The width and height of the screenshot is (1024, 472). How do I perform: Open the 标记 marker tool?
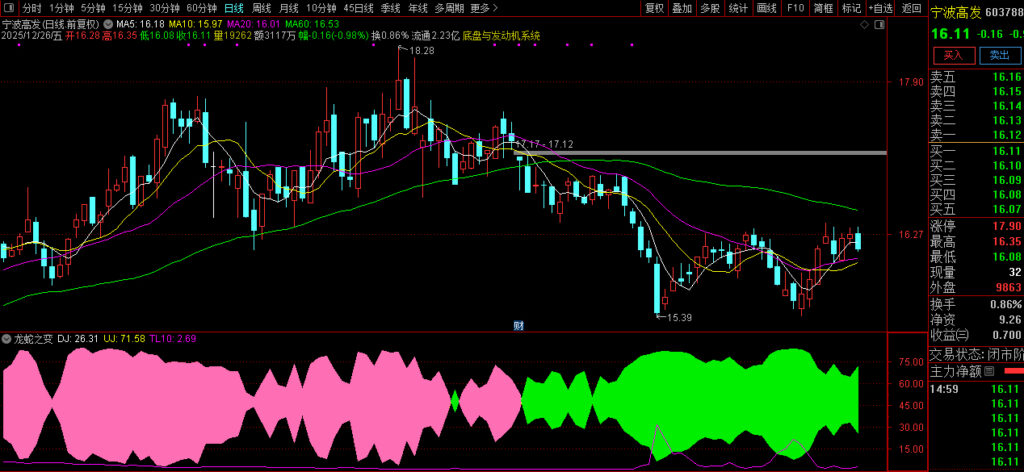click(851, 7)
